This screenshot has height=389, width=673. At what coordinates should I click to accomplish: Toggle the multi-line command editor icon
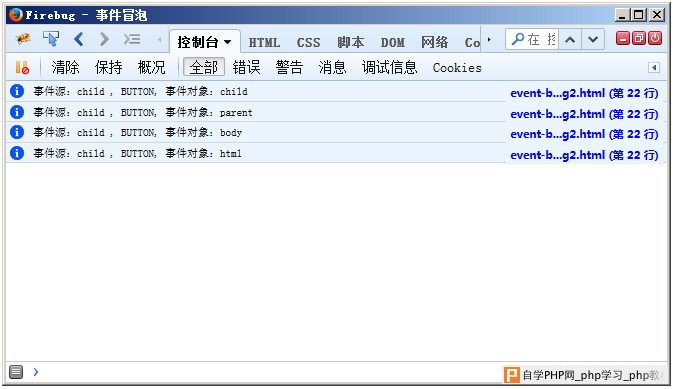[x=132, y=39]
